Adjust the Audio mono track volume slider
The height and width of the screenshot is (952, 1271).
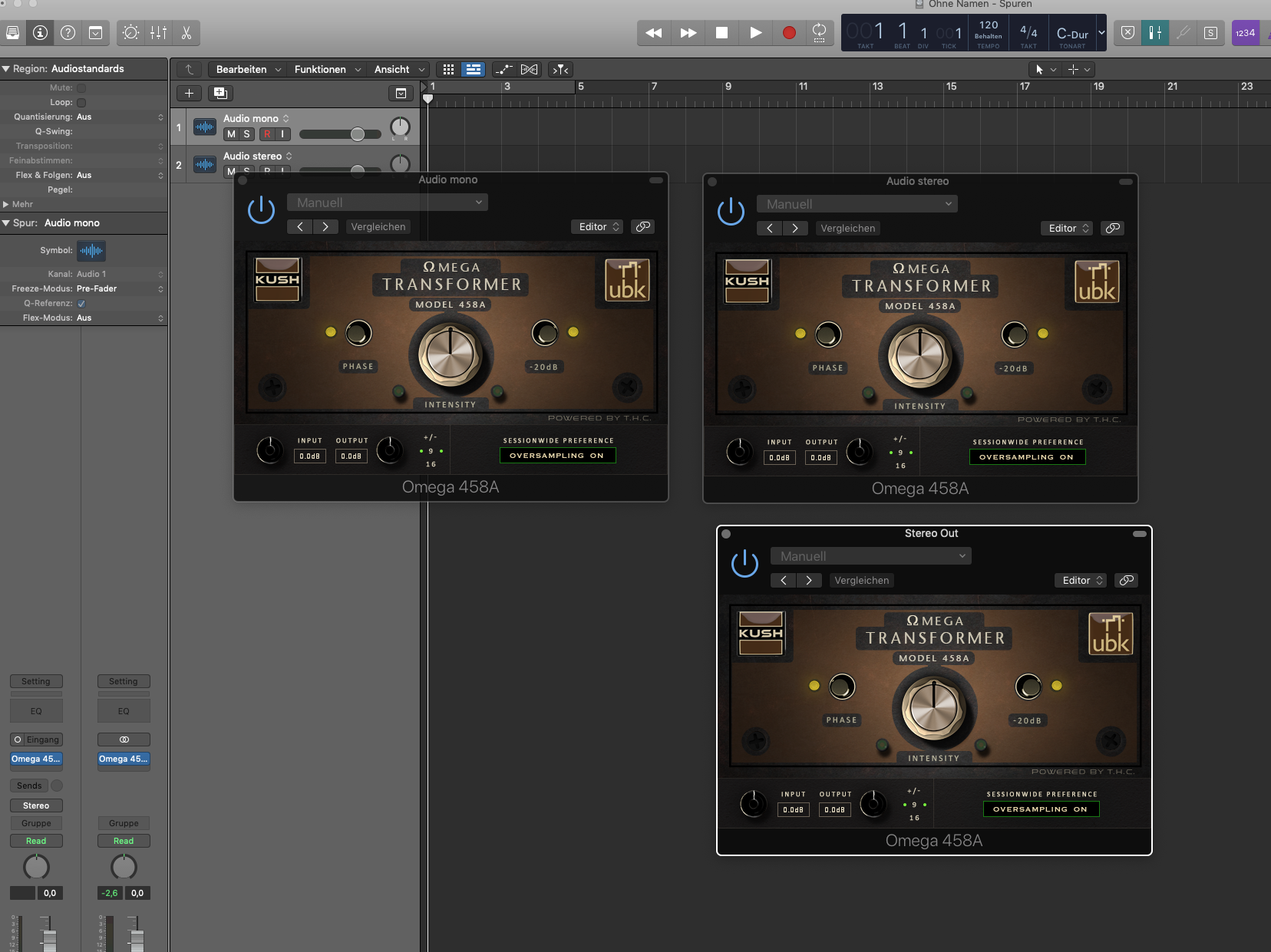pyautogui.click(x=357, y=134)
